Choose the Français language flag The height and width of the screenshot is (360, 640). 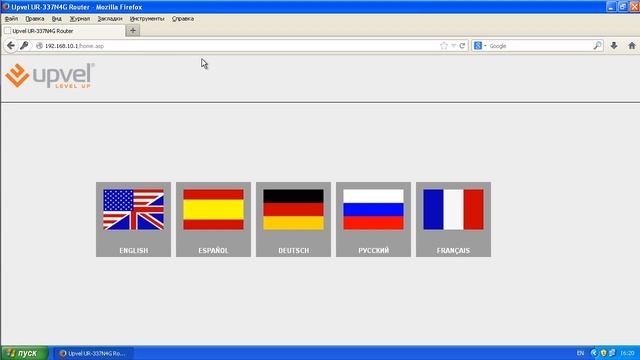pyautogui.click(x=453, y=219)
